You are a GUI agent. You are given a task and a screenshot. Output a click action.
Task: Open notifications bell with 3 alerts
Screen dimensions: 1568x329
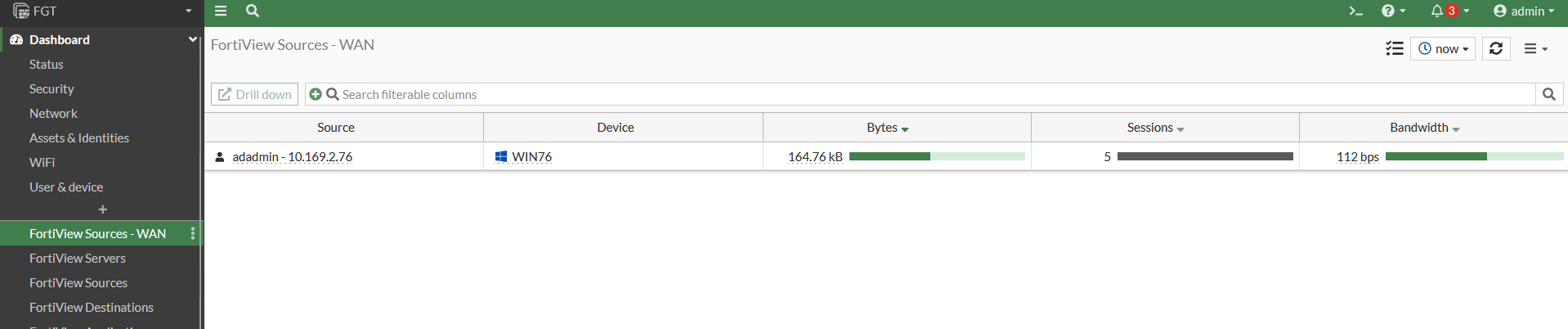click(1449, 11)
